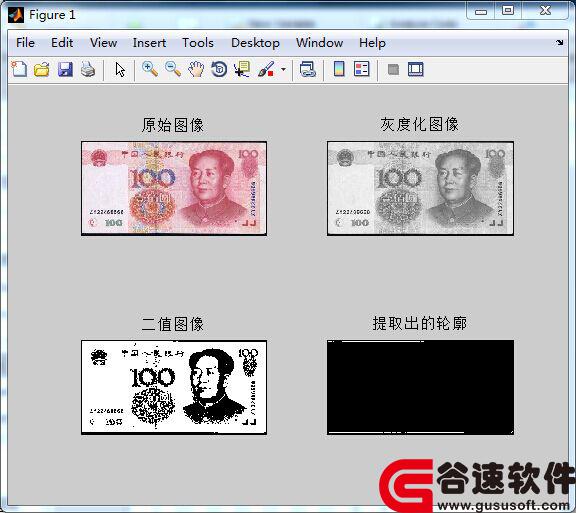Click the Brush data tool
Viewport: 576px width, 513px height.
tap(266, 69)
